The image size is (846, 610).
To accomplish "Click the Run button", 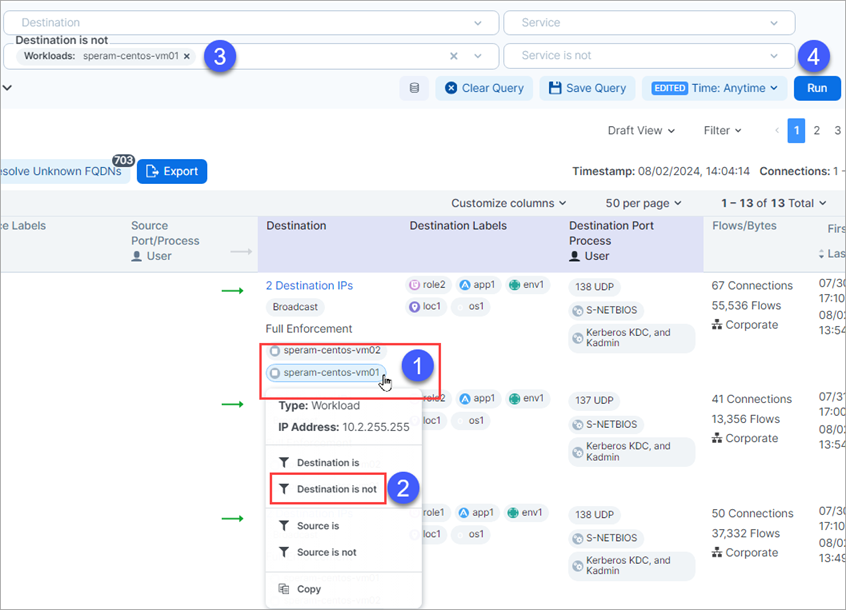I will tap(817, 88).
